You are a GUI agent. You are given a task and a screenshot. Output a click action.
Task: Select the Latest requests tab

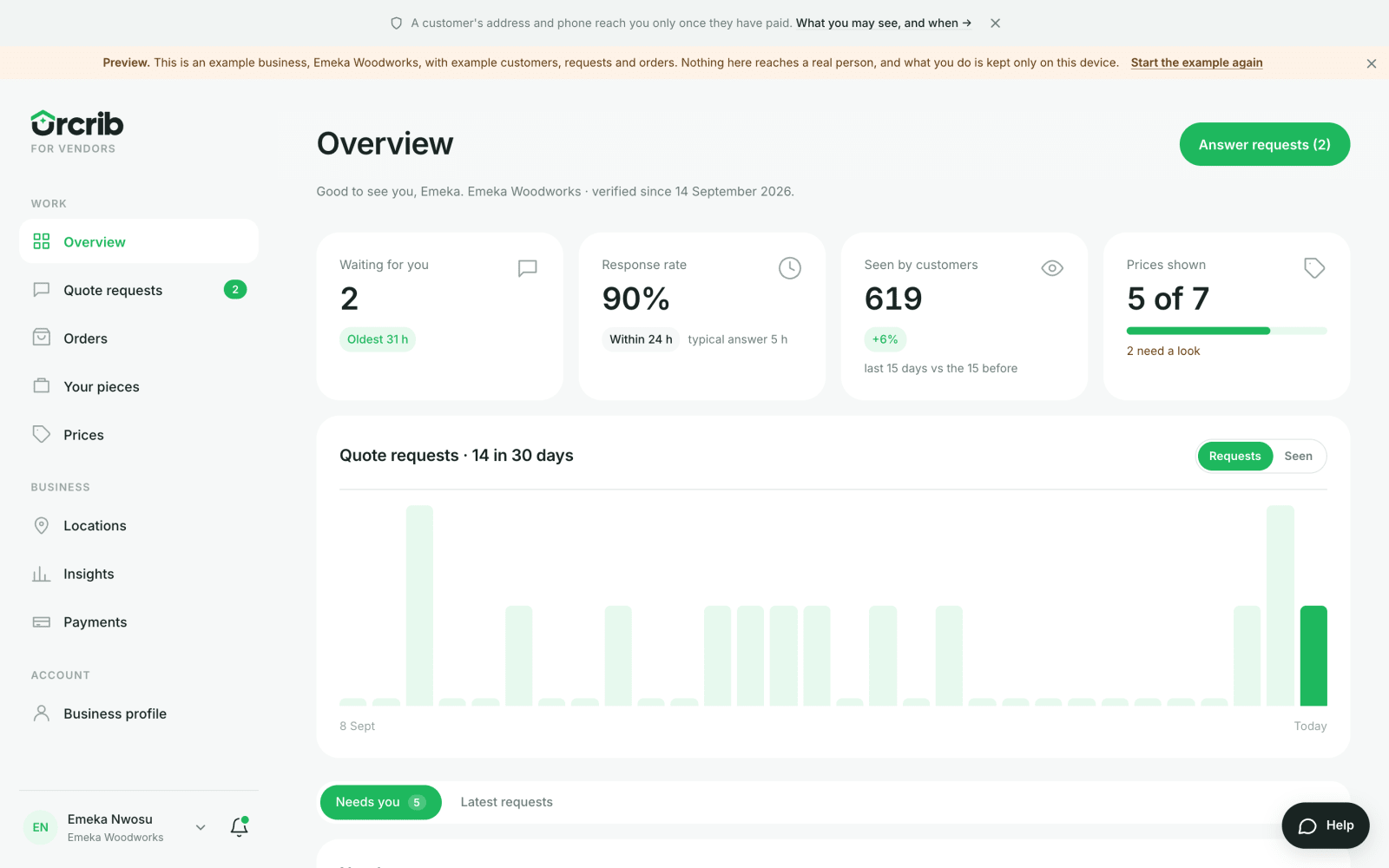(x=506, y=802)
